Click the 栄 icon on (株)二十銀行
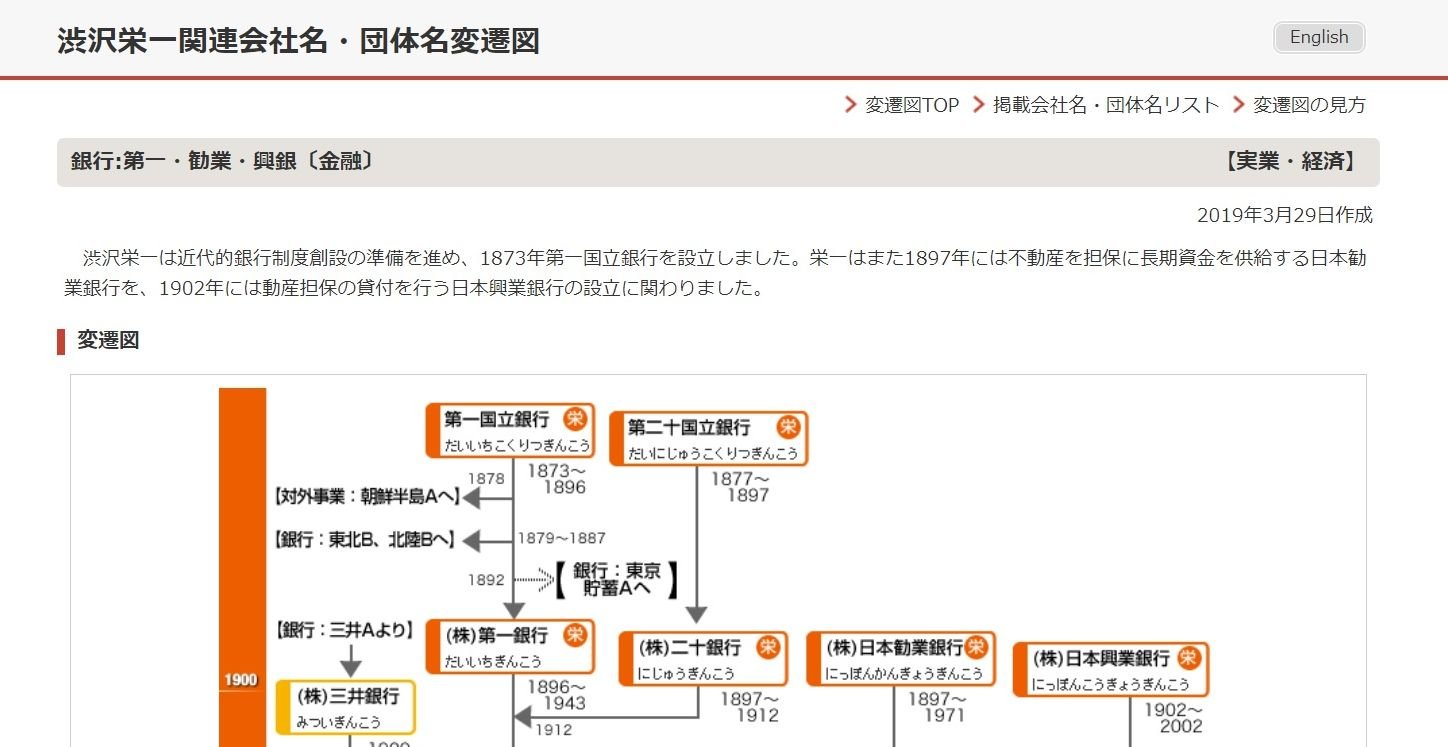Viewport: 1448px width, 747px height. 768,647
